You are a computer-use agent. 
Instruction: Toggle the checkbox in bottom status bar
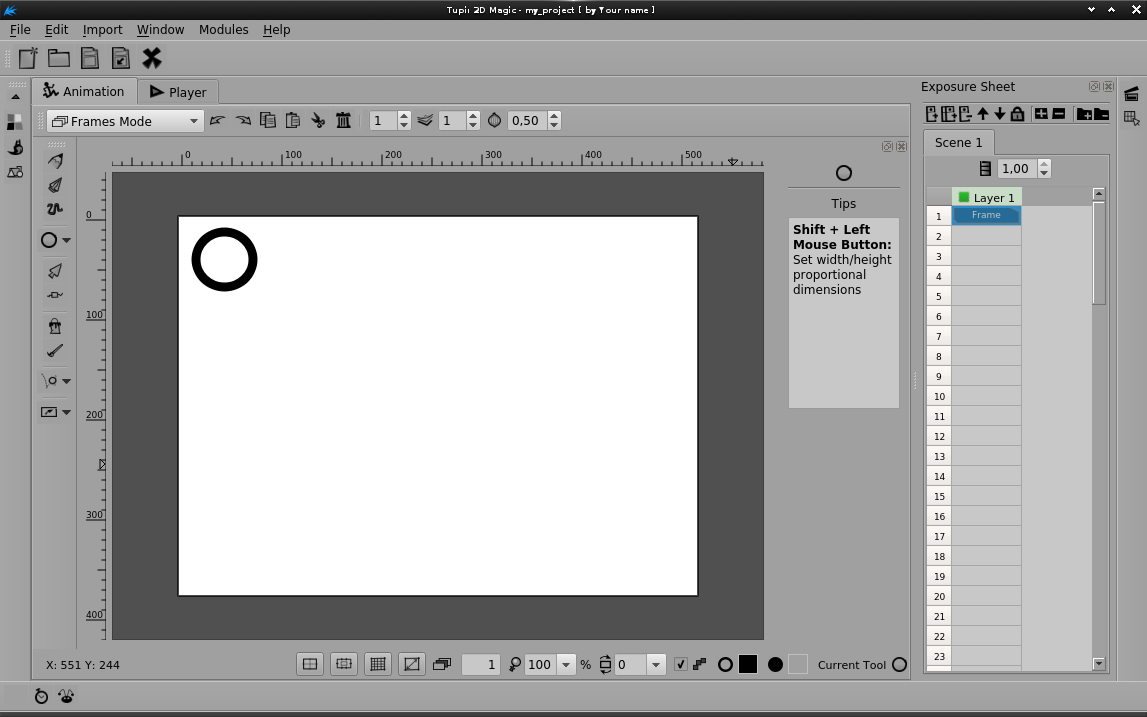tap(681, 664)
